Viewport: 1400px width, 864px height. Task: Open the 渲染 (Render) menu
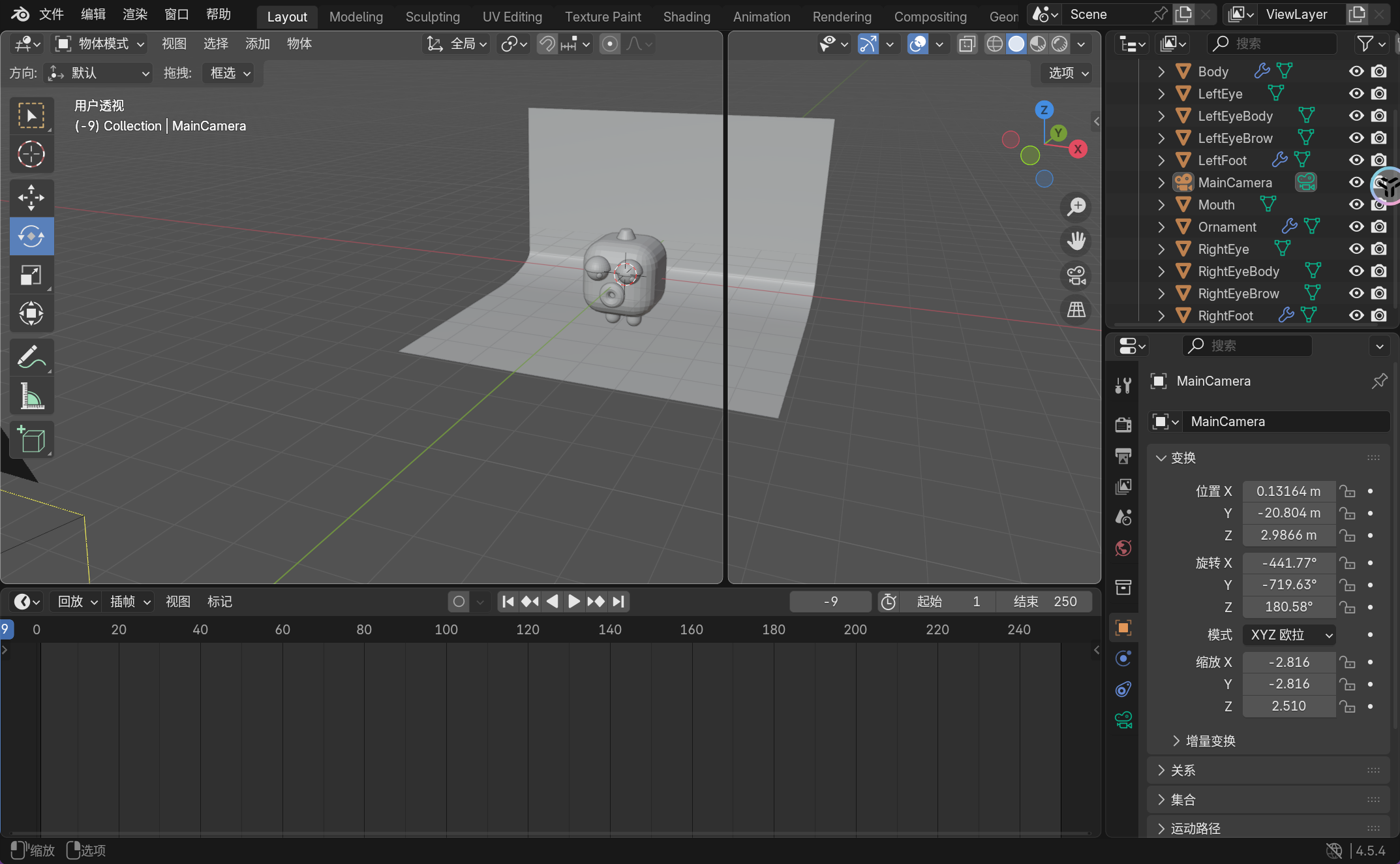point(135,14)
